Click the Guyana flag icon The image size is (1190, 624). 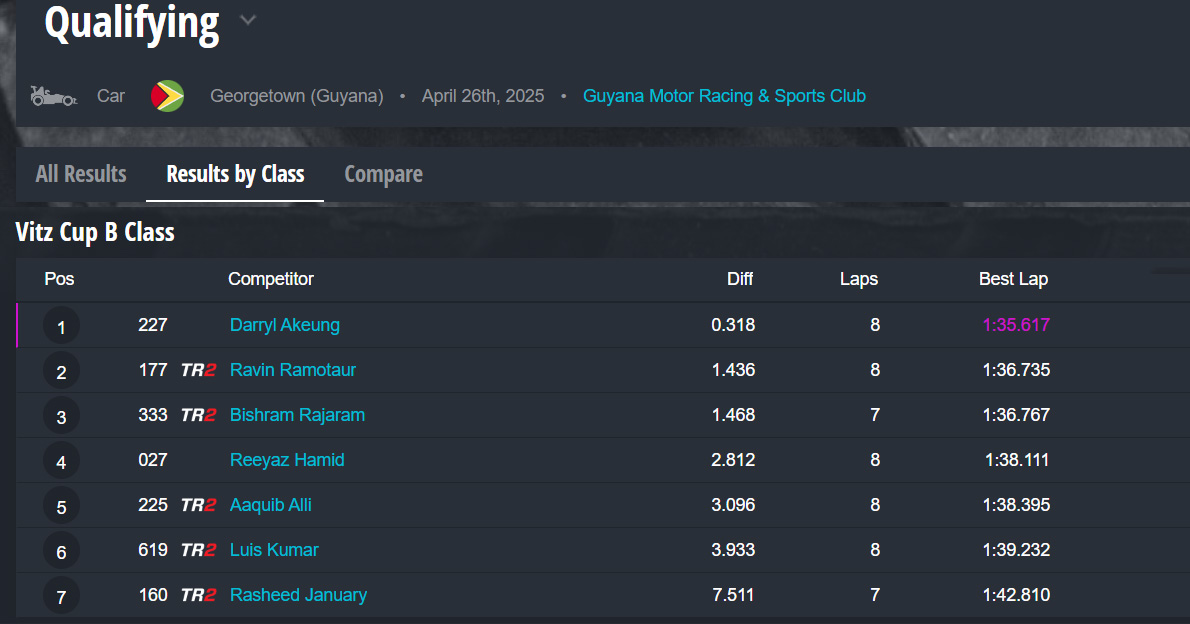pos(167,96)
